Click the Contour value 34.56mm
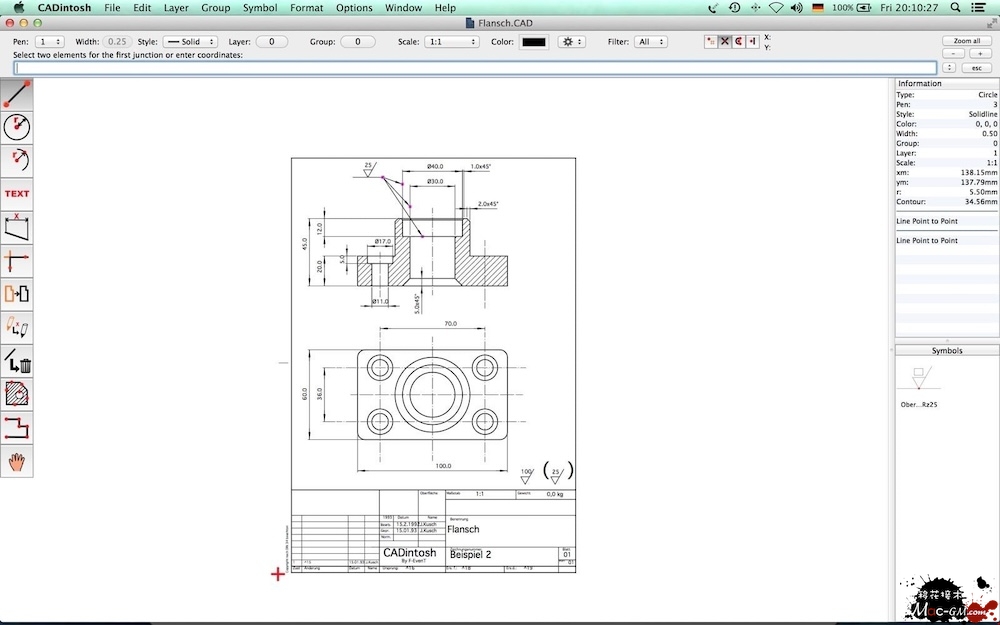The width and height of the screenshot is (1000, 625). point(981,202)
